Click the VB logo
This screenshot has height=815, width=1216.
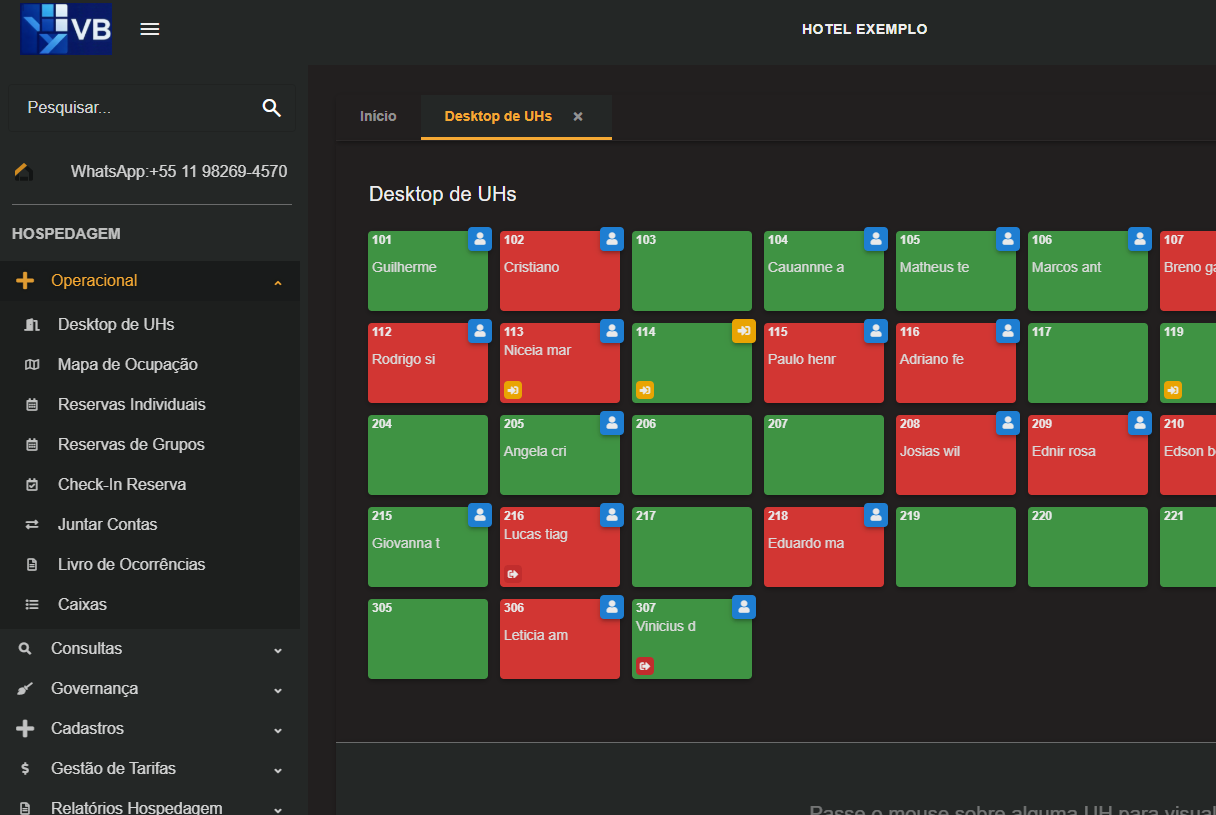tap(66, 29)
